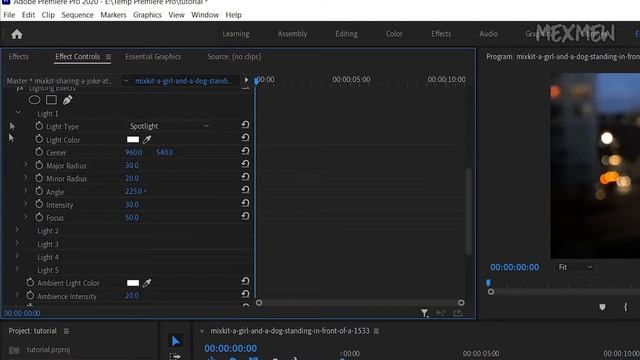Reset the Center parameter
Screen dimensions: 640x360
pos(245,151)
